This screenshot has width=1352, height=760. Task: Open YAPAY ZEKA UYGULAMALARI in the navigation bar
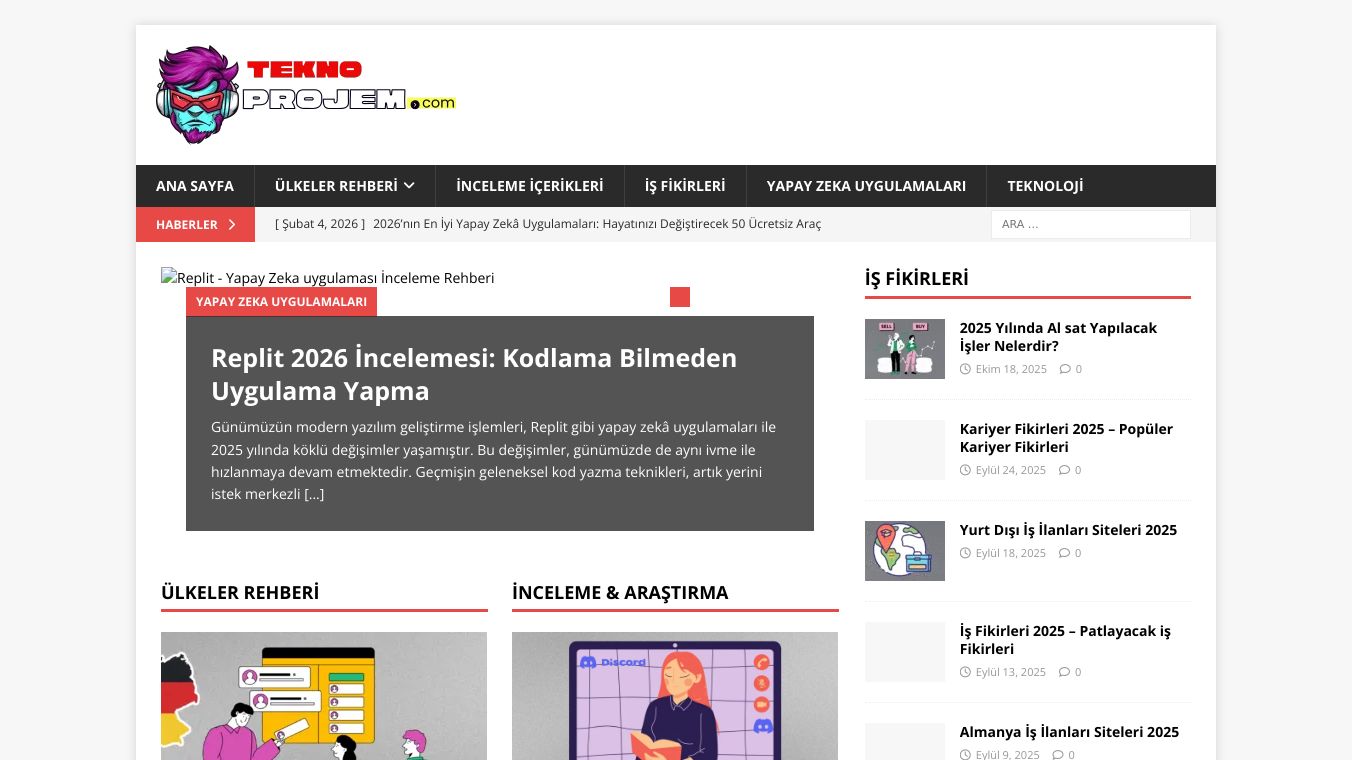pyautogui.click(x=866, y=186)
